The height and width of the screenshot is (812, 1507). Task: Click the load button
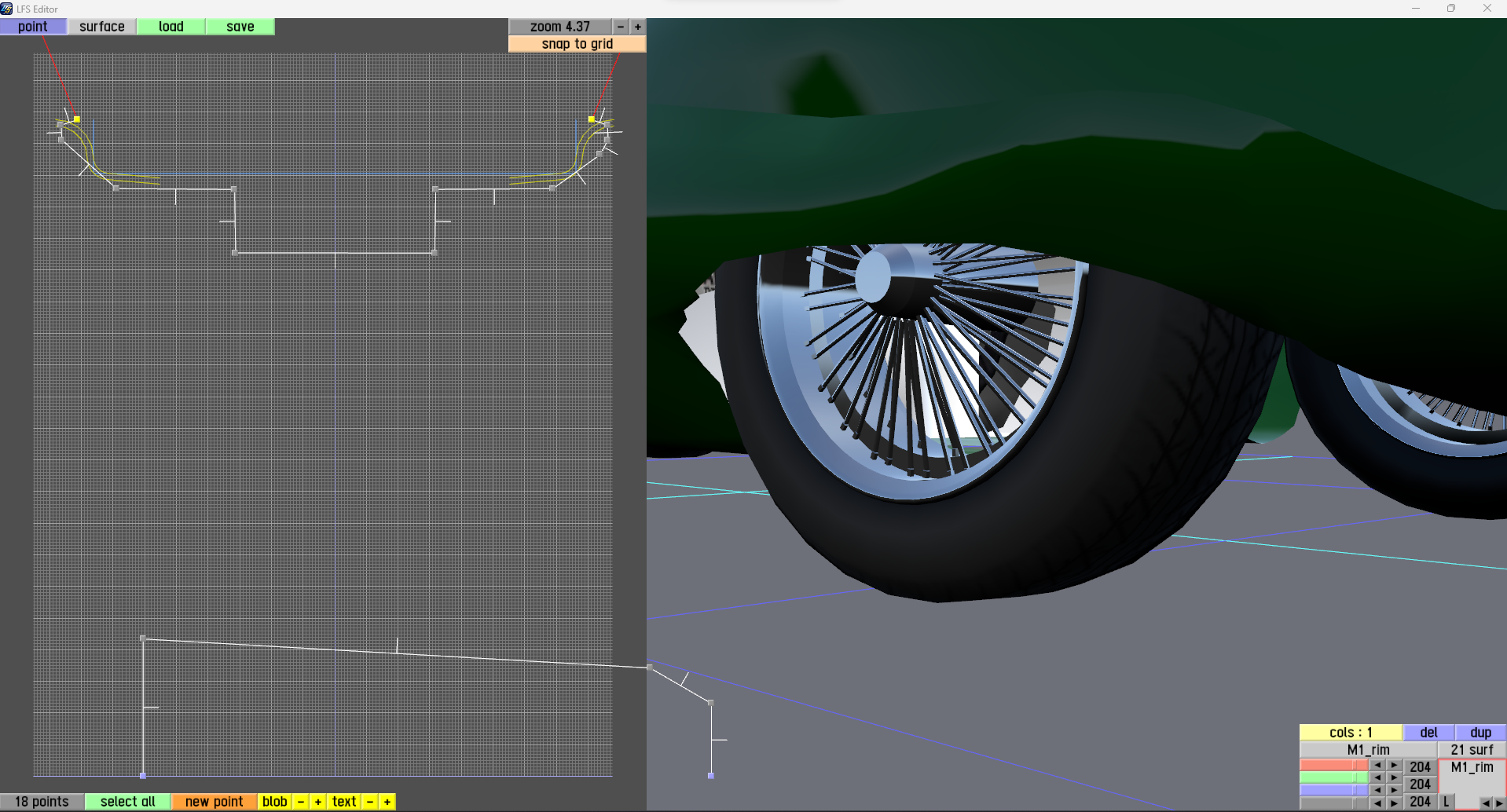coord(171,27)
